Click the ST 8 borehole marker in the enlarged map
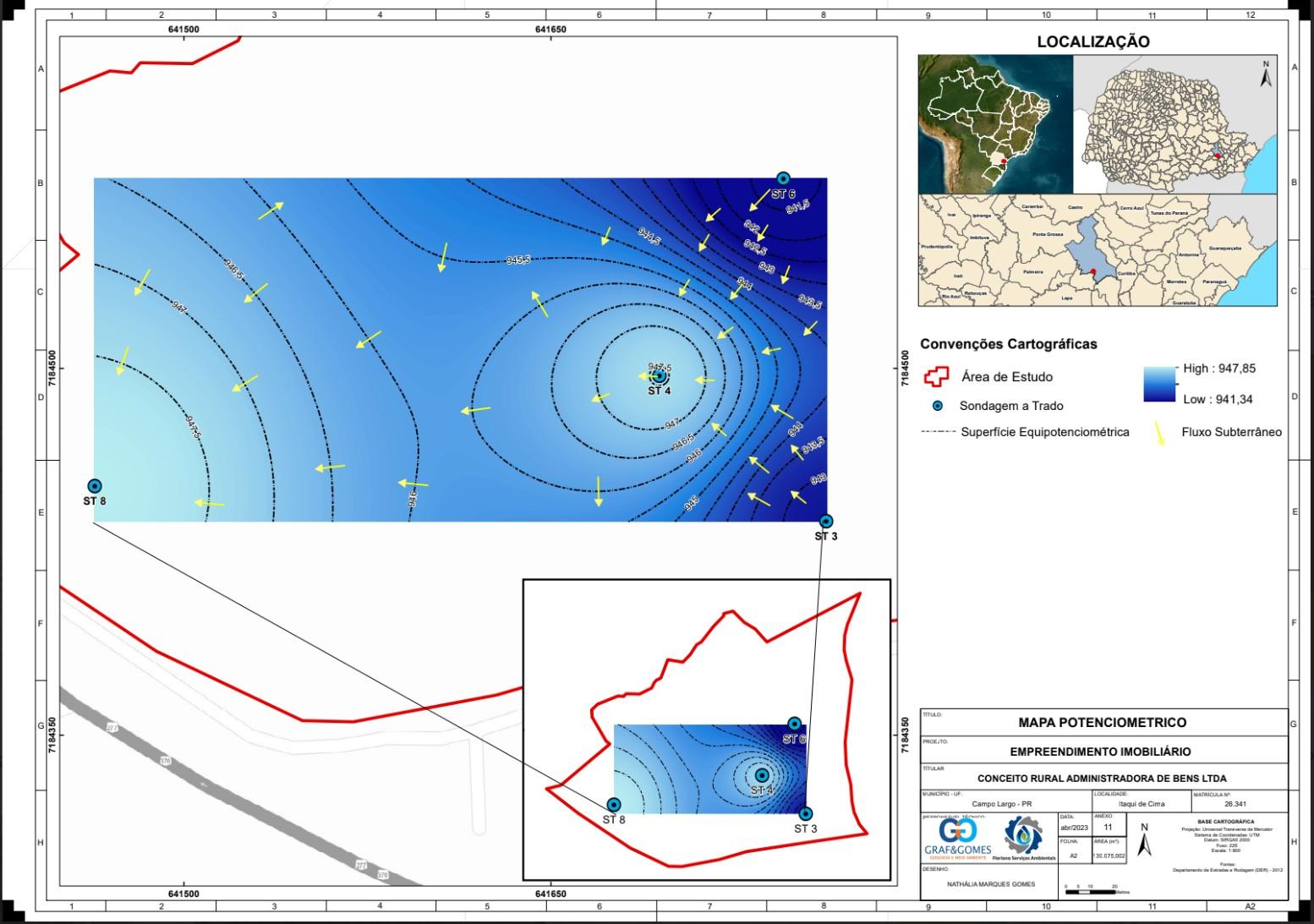Screen dimensions: 1314x924 pyautogui.click(x=95, y=486)
